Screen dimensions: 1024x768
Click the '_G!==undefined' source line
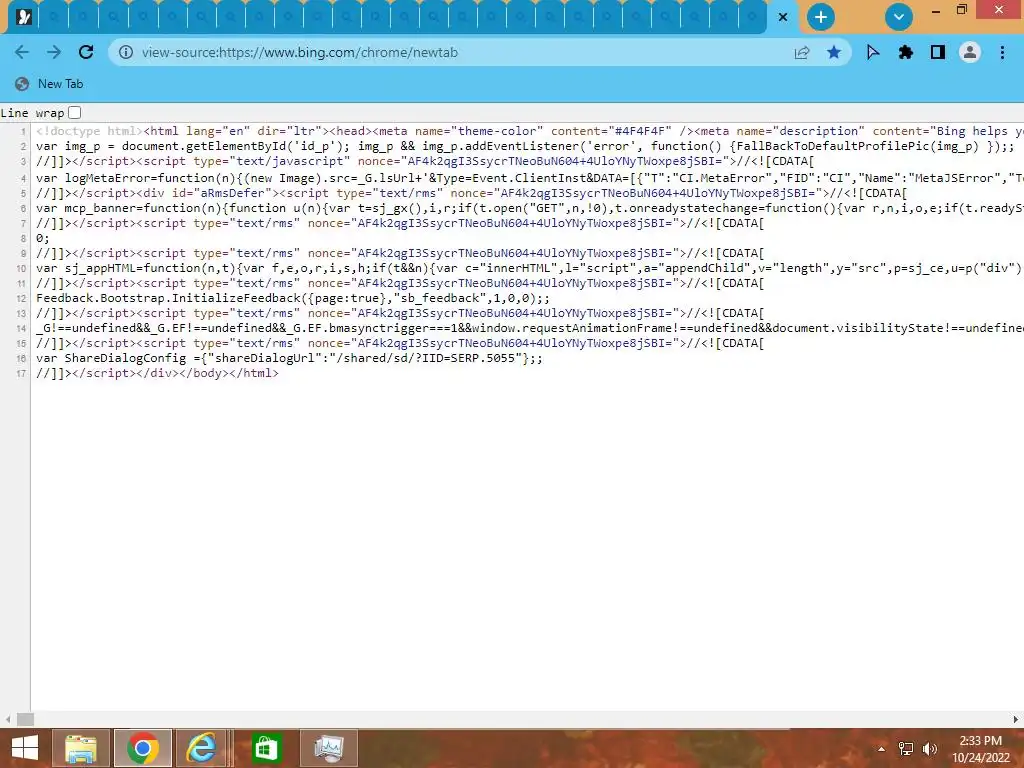click(530, 328)
